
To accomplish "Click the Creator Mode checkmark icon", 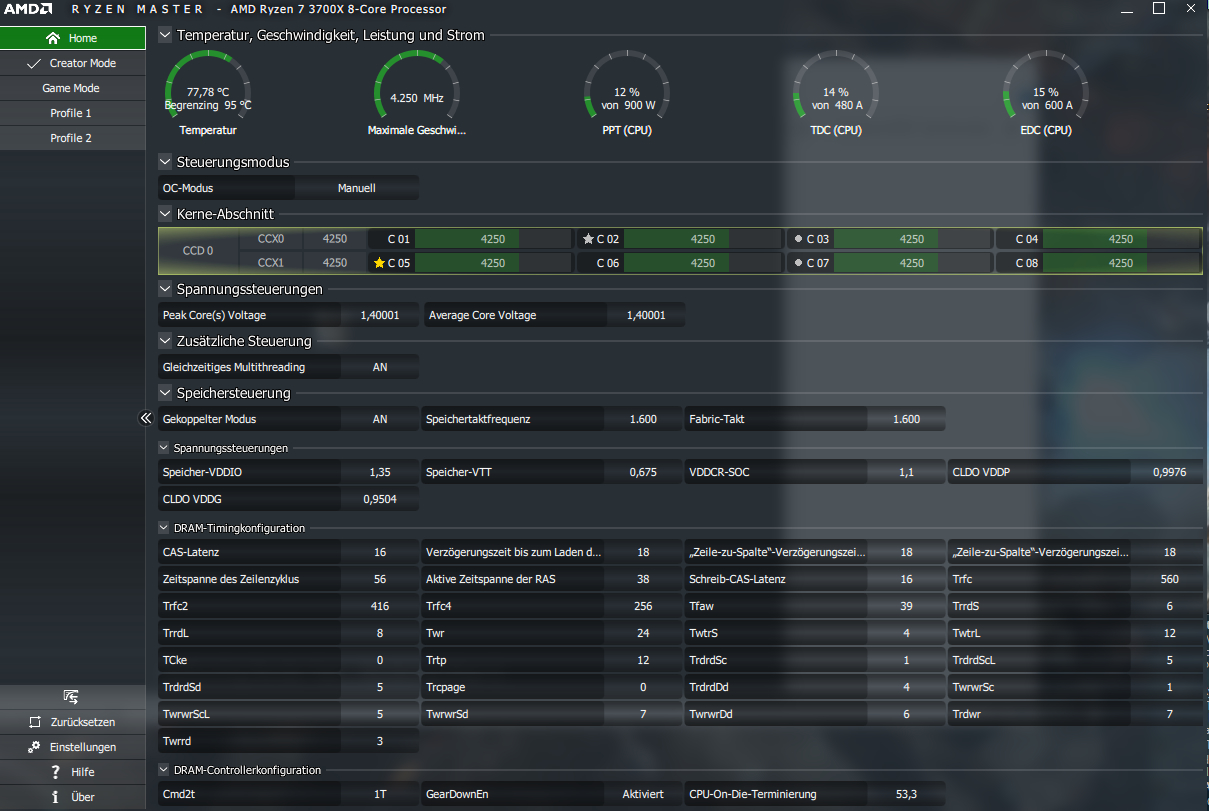I will [35, 63].
